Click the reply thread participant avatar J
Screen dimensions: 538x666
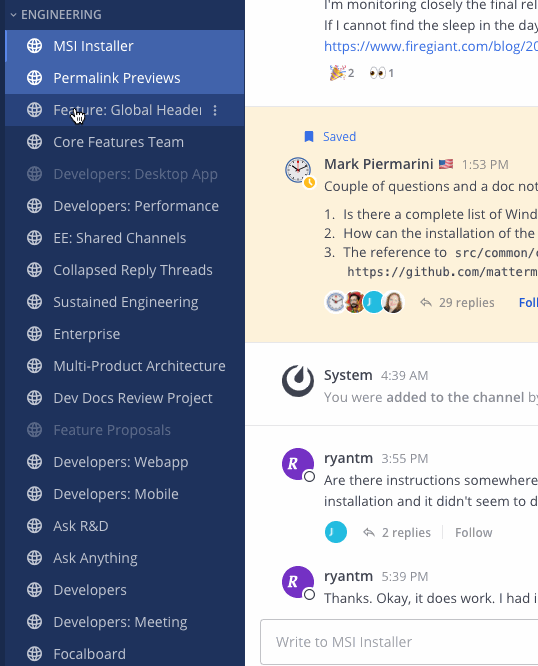point(336,532)
